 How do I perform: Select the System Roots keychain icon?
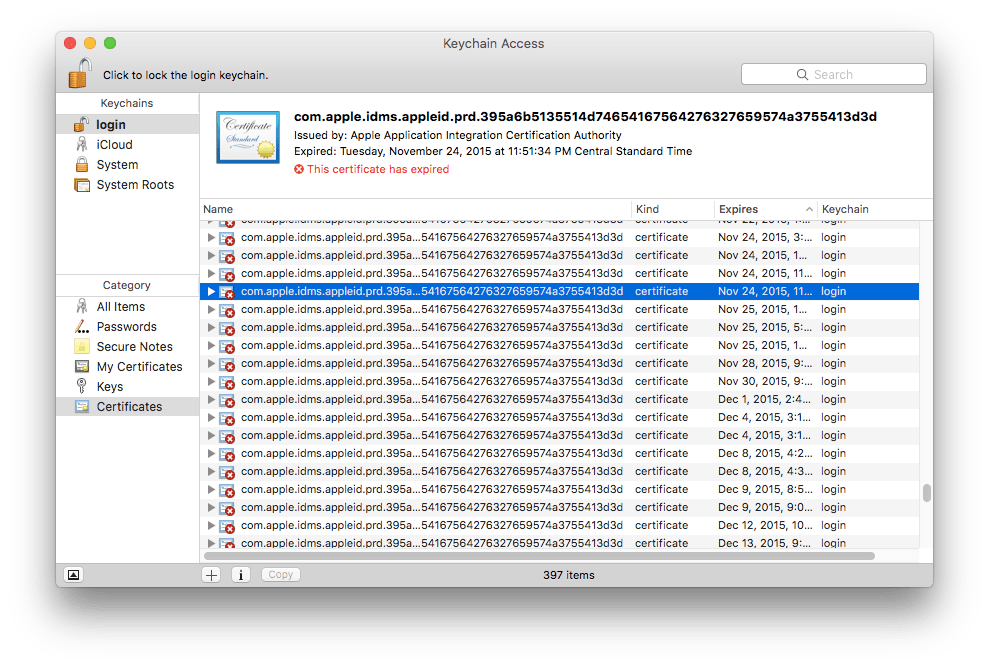[81, 185]
